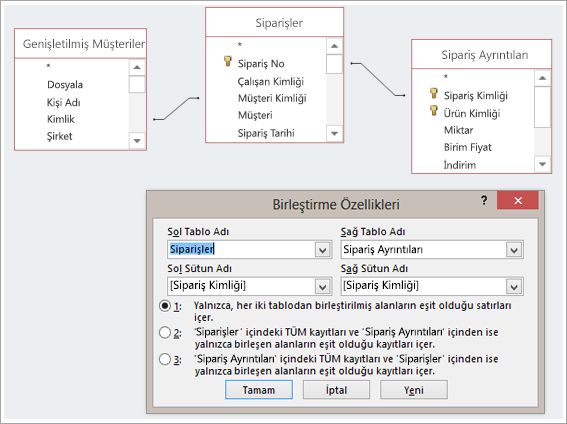Select Birim Fiyat field
567x424 pixels.
[x=468, y=147]
